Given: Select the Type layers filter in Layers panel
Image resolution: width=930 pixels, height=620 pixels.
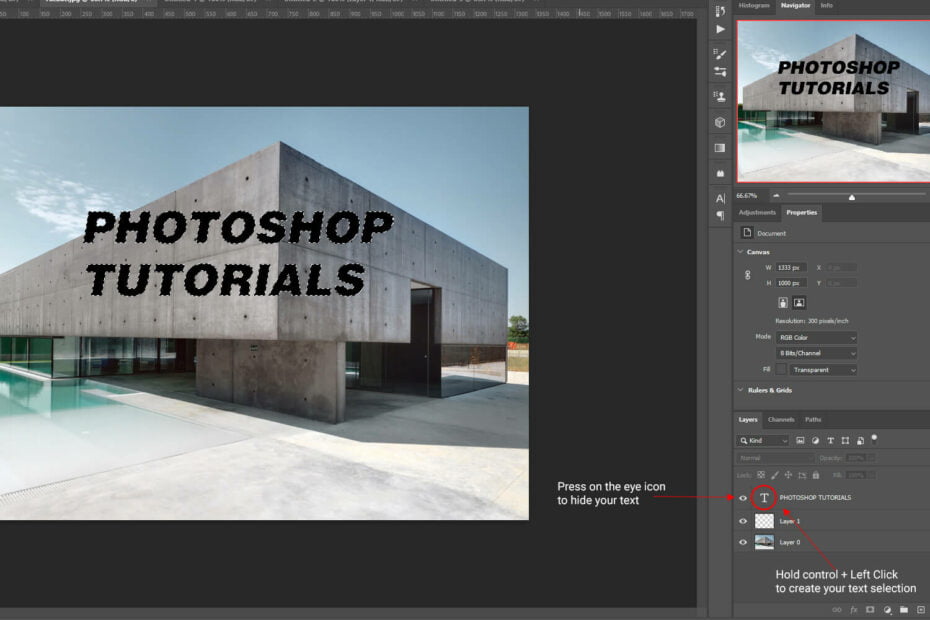Looking at the screenshot, I should [x=830, y=441].
